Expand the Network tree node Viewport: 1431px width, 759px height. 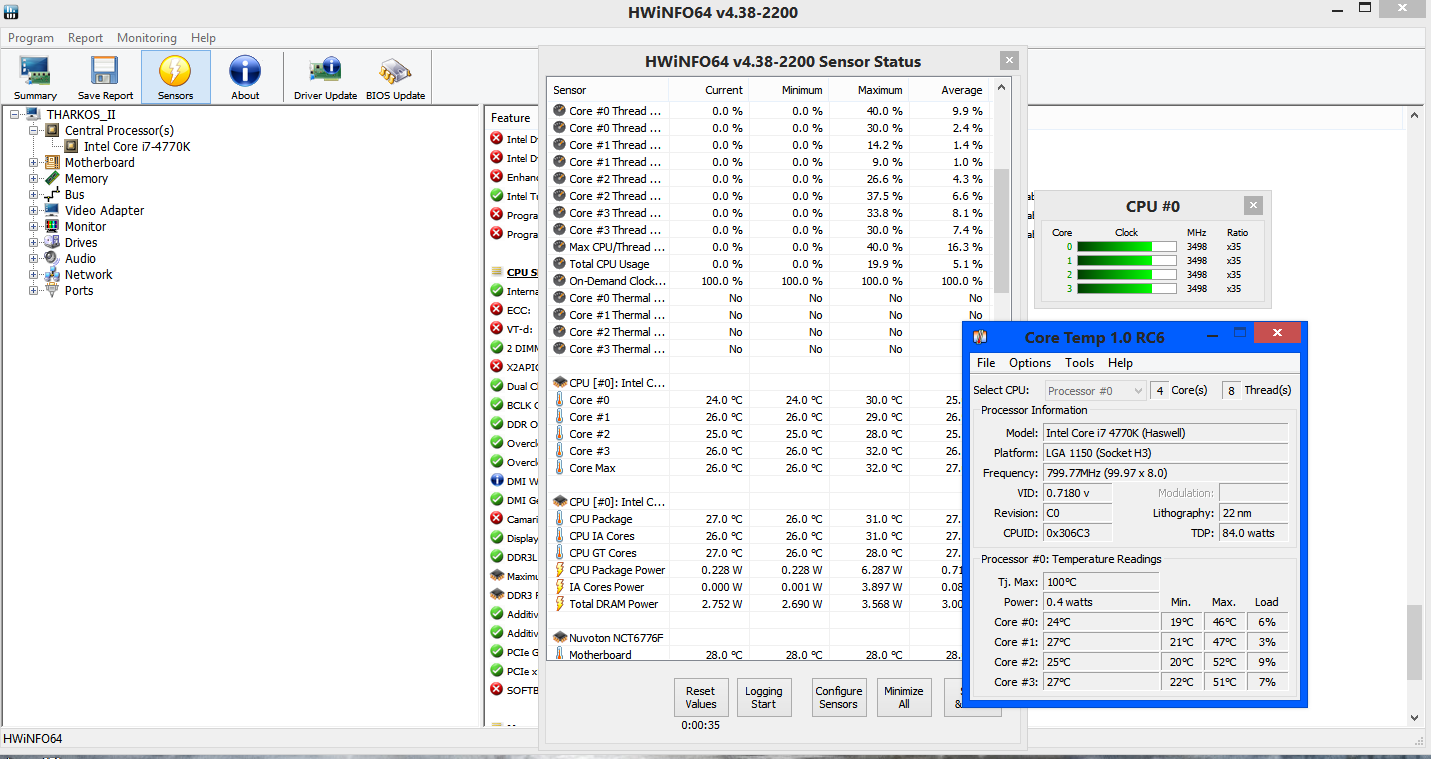pos(34,274)
